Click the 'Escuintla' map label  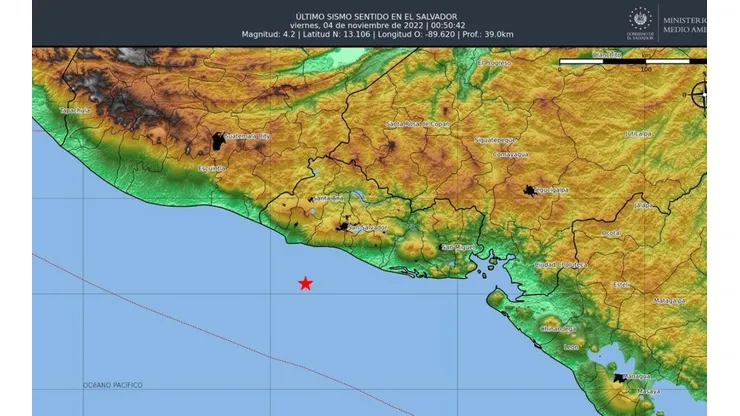[212, 168]
